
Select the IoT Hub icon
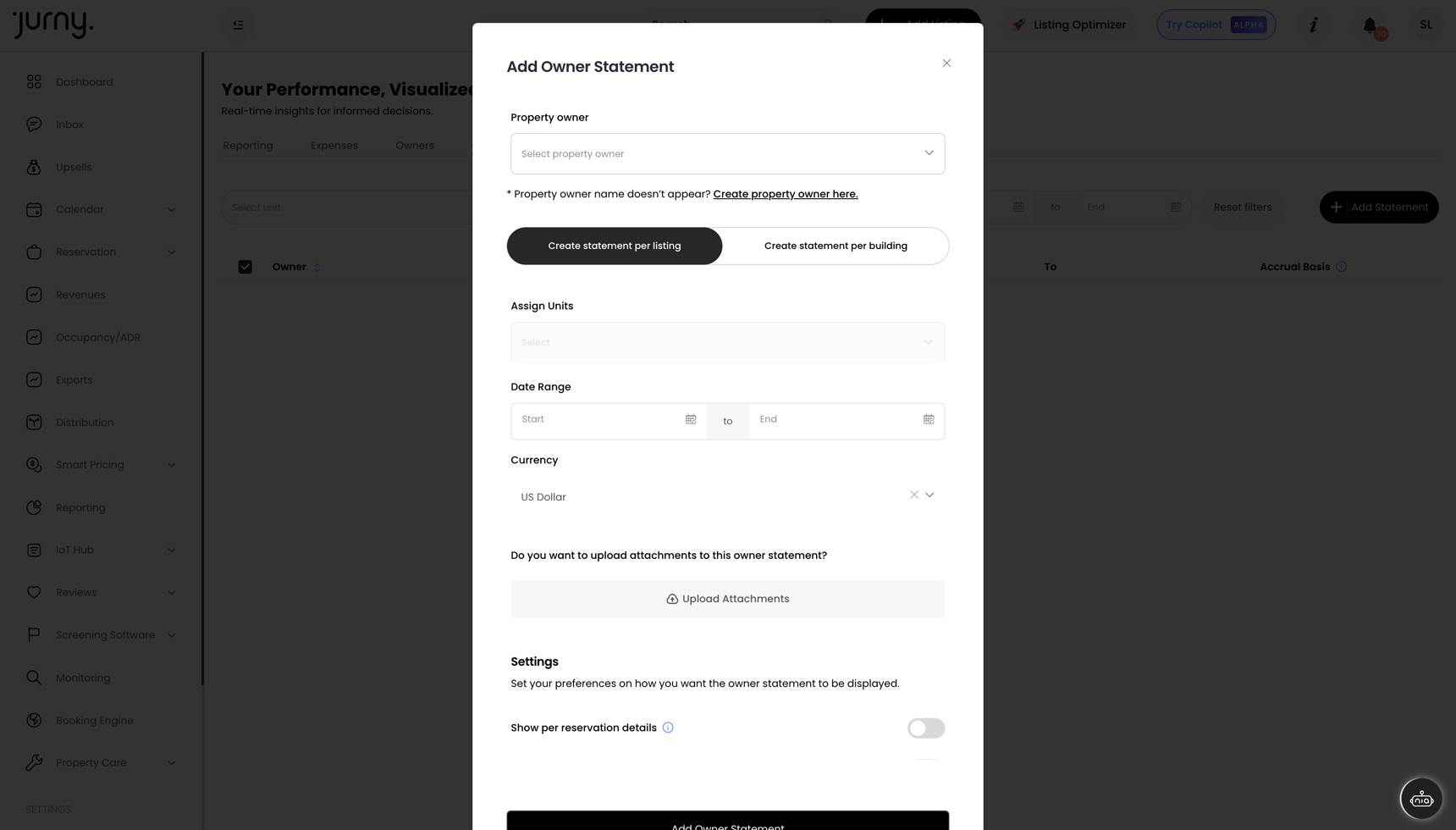(x=34, y=550)
